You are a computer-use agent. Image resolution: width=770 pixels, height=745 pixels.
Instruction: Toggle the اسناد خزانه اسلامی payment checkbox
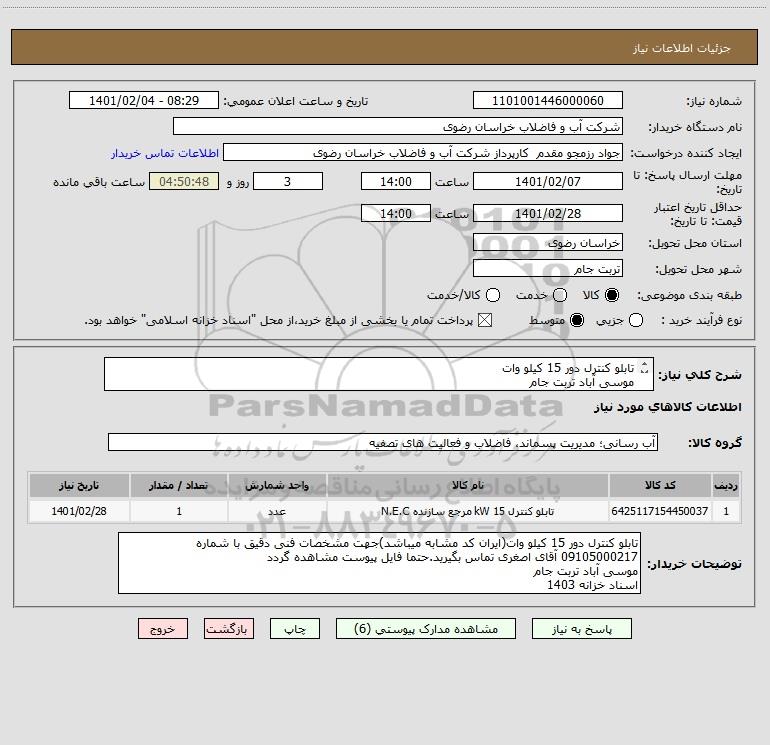(485, 320)
